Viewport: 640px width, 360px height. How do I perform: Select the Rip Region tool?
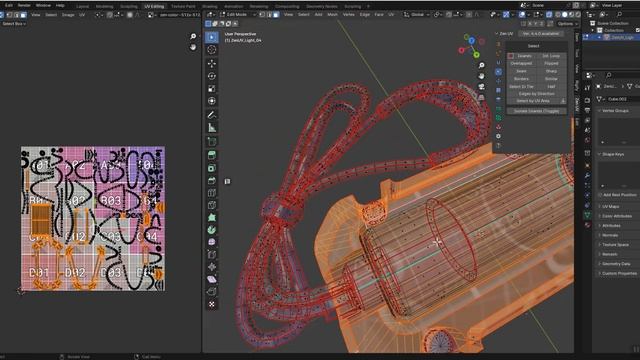coord(211,291)
